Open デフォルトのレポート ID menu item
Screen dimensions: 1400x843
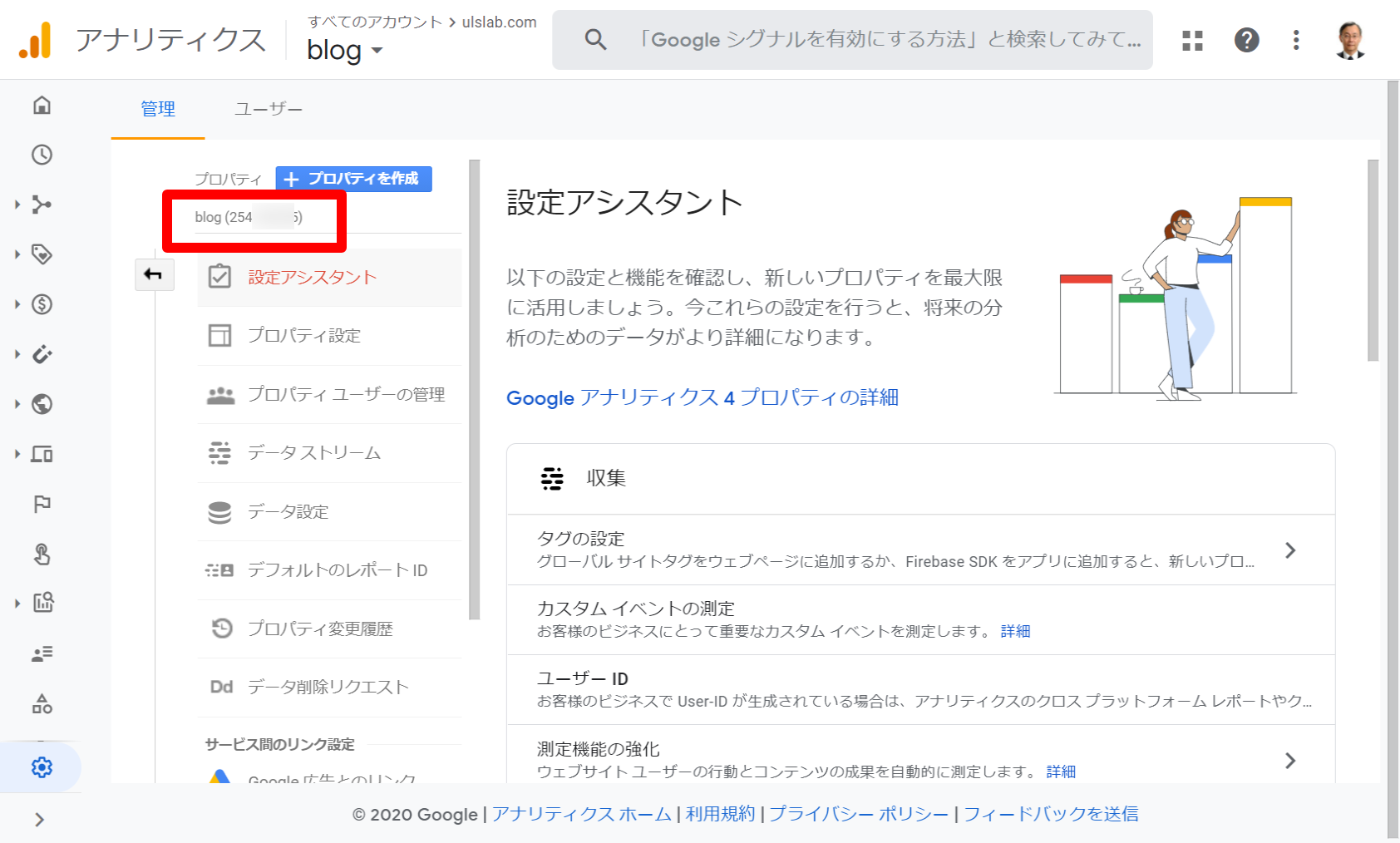[x=329, y=570]
